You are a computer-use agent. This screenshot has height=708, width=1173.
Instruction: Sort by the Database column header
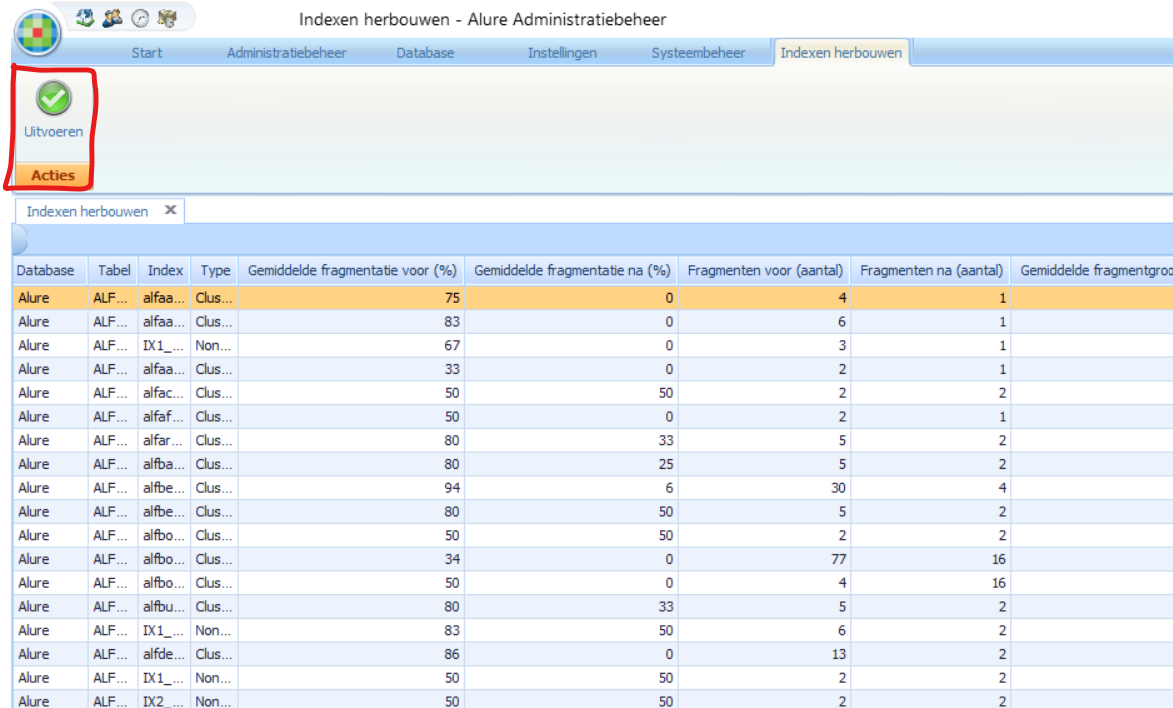point(46,271)
